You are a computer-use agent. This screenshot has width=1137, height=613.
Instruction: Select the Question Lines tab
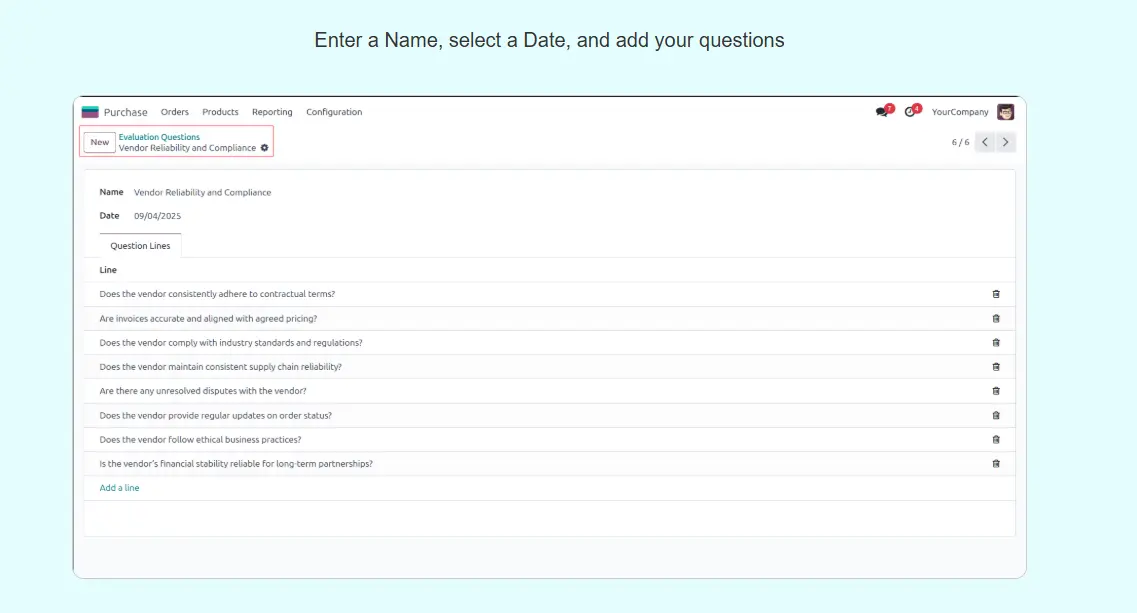pos(140,246)
